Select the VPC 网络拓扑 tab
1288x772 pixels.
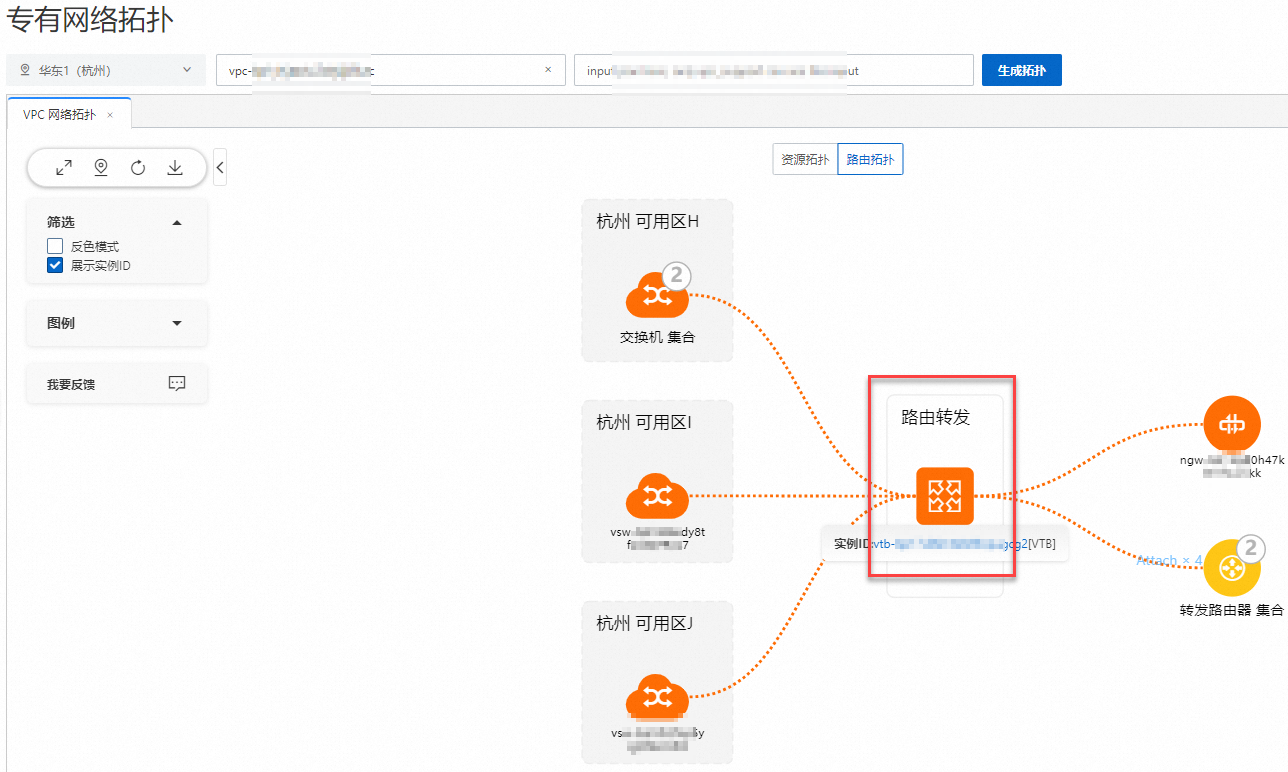pos(60,114)
